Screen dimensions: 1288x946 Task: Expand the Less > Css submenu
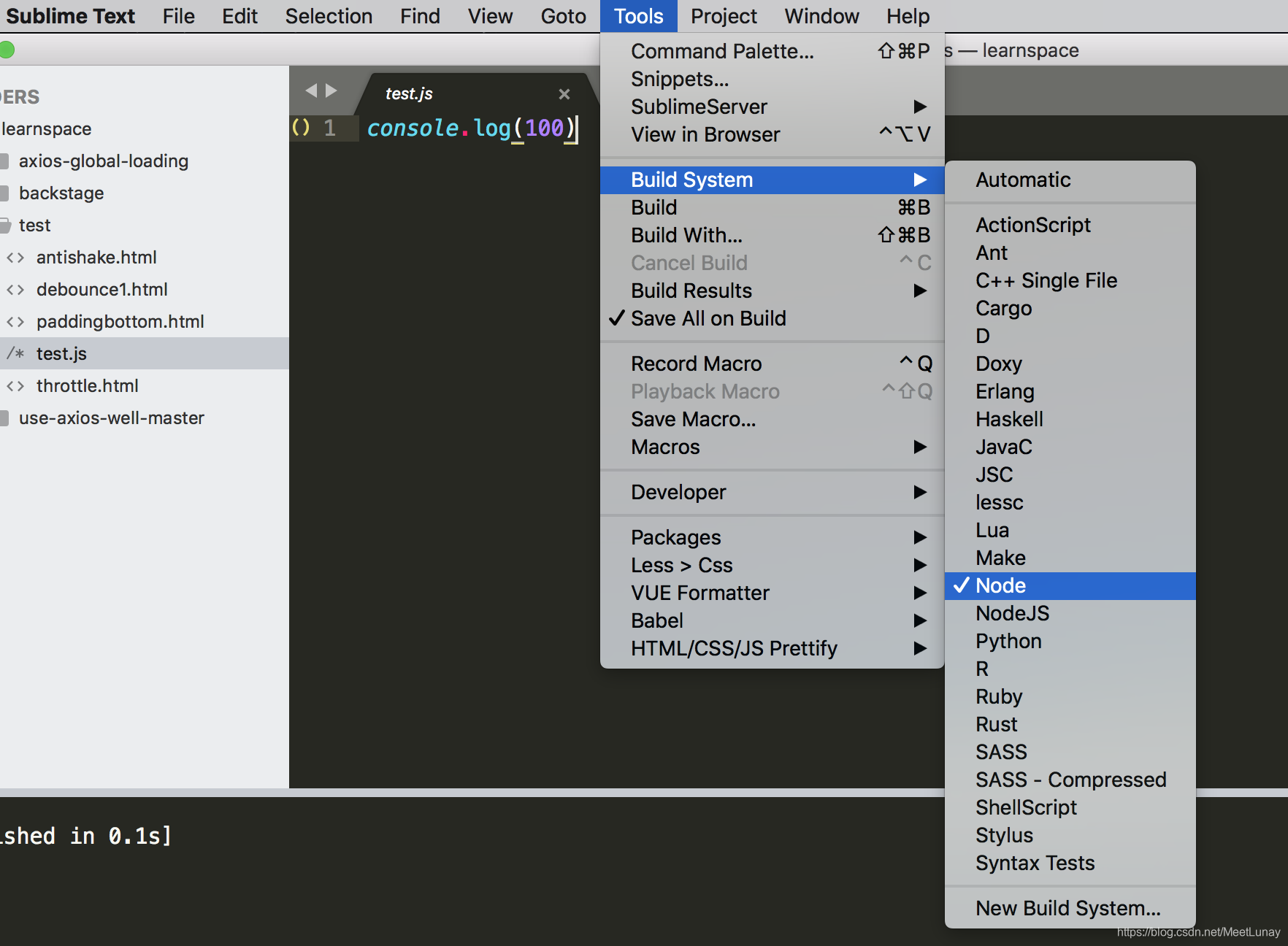click(x=773, y=566)
